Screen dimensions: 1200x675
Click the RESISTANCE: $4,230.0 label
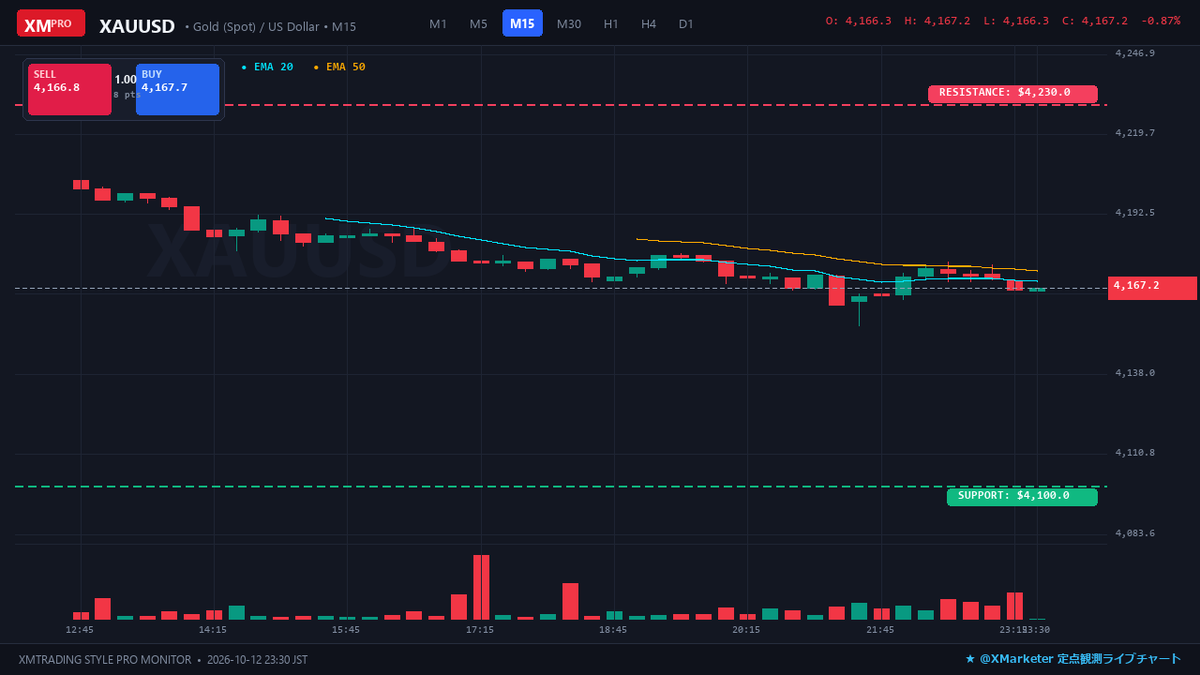[x=1012, y=93]
